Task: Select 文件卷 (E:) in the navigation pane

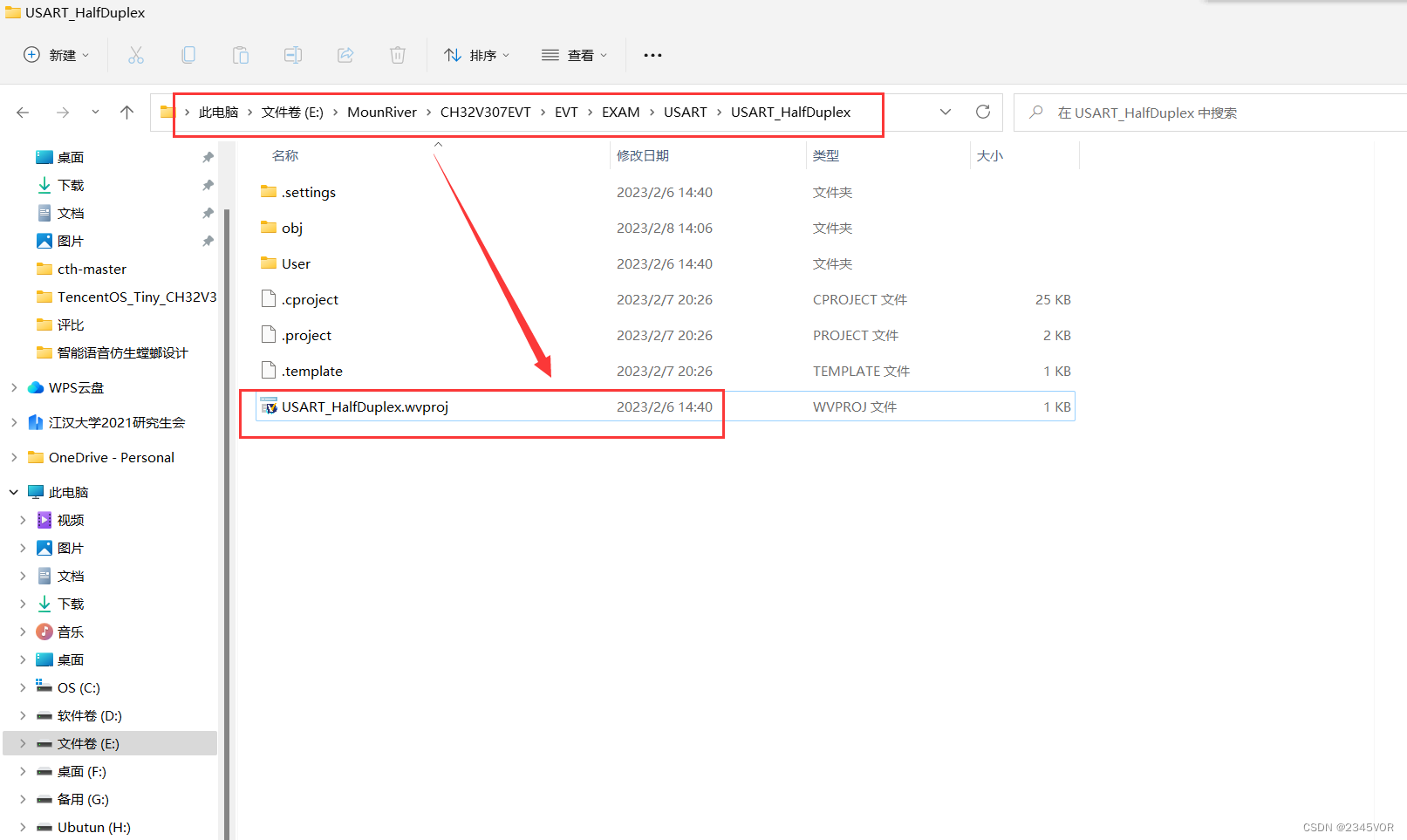Action: tap(110, 743)
